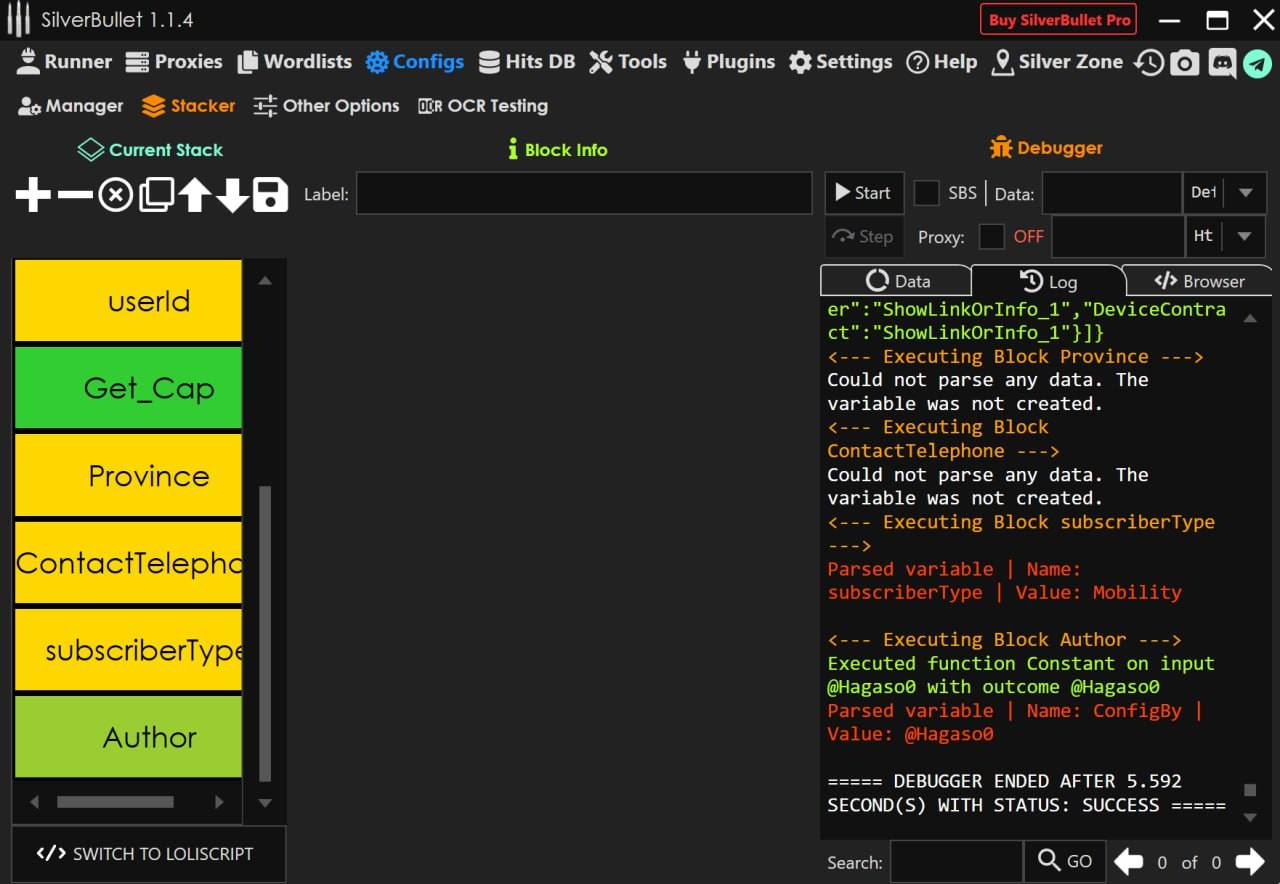
Task: Expand the proxy type dropdown
Action: coord(1245,237)
